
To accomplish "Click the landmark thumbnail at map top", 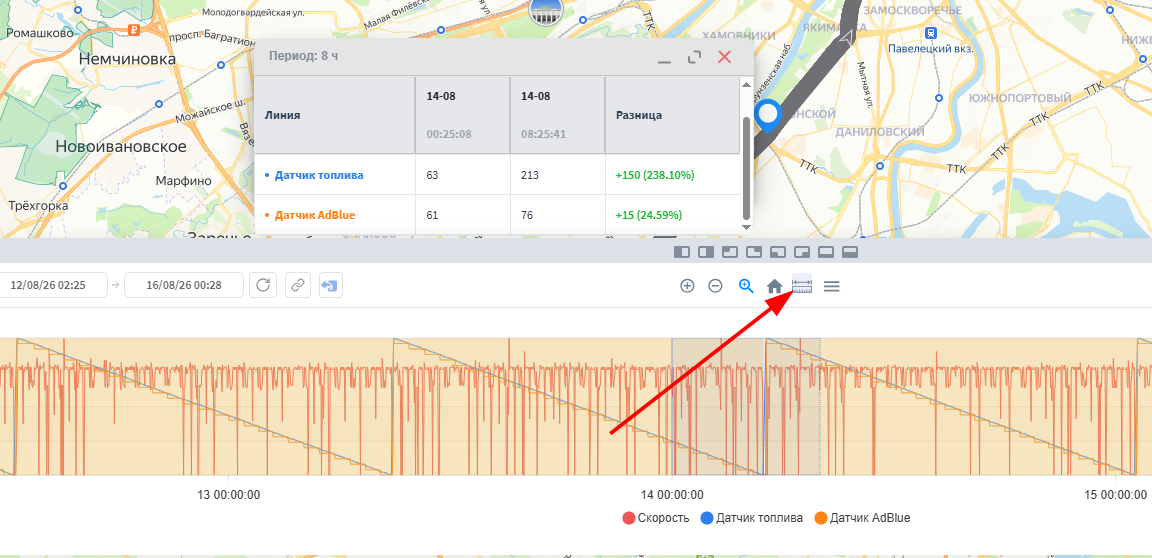I will [x=546, y=9].
